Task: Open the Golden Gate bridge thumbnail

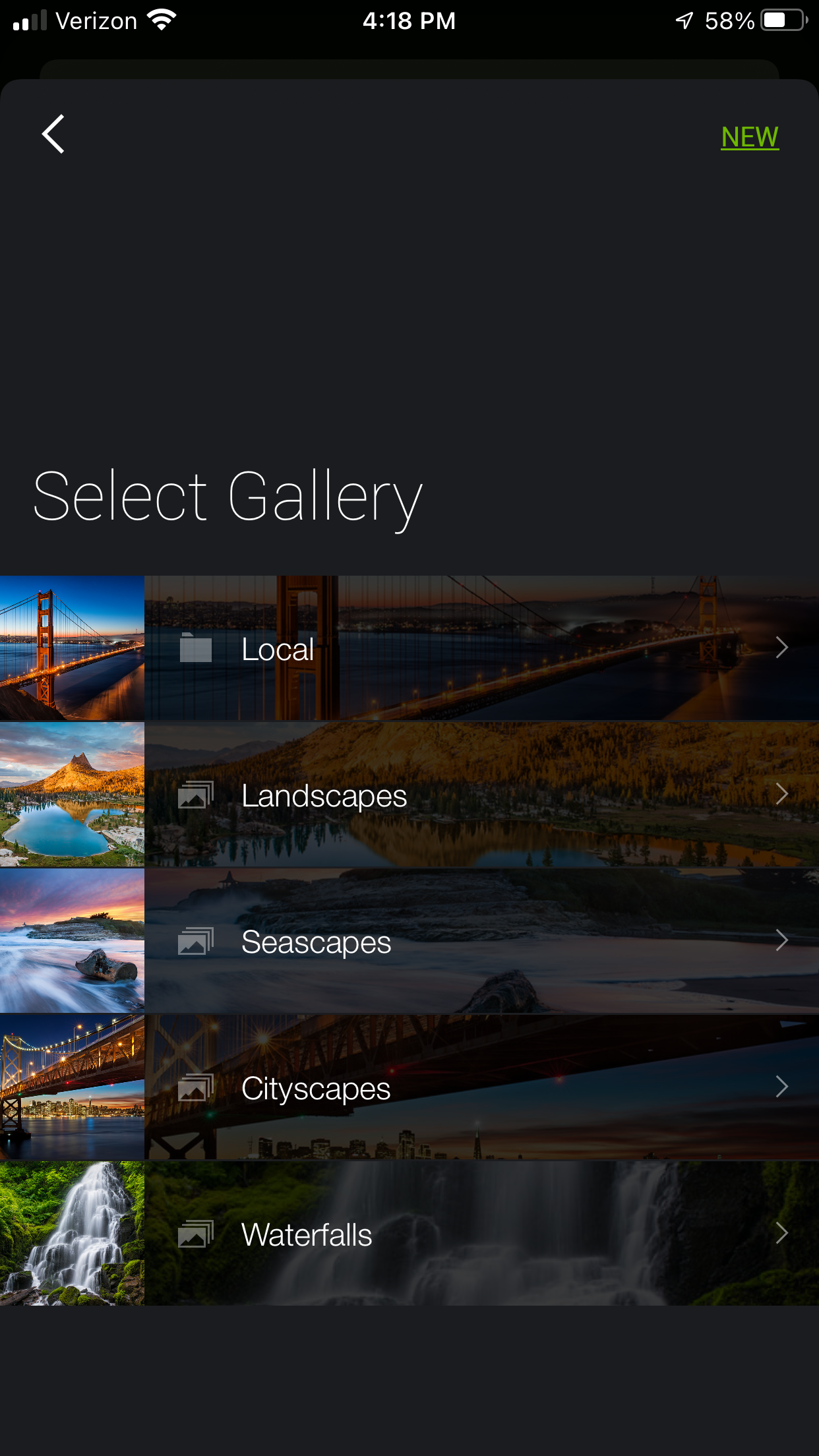Action: [x=72, y=648]
